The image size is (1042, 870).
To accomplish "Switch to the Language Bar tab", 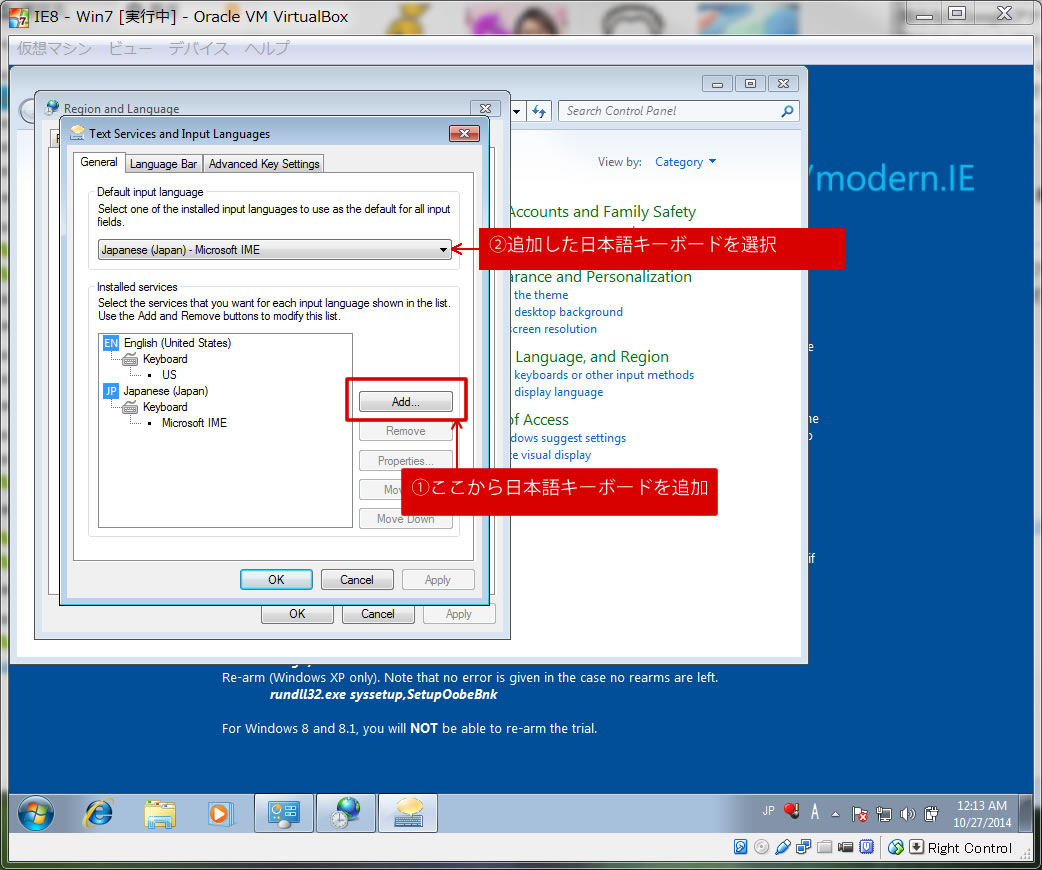I will [x=163, y=163].
